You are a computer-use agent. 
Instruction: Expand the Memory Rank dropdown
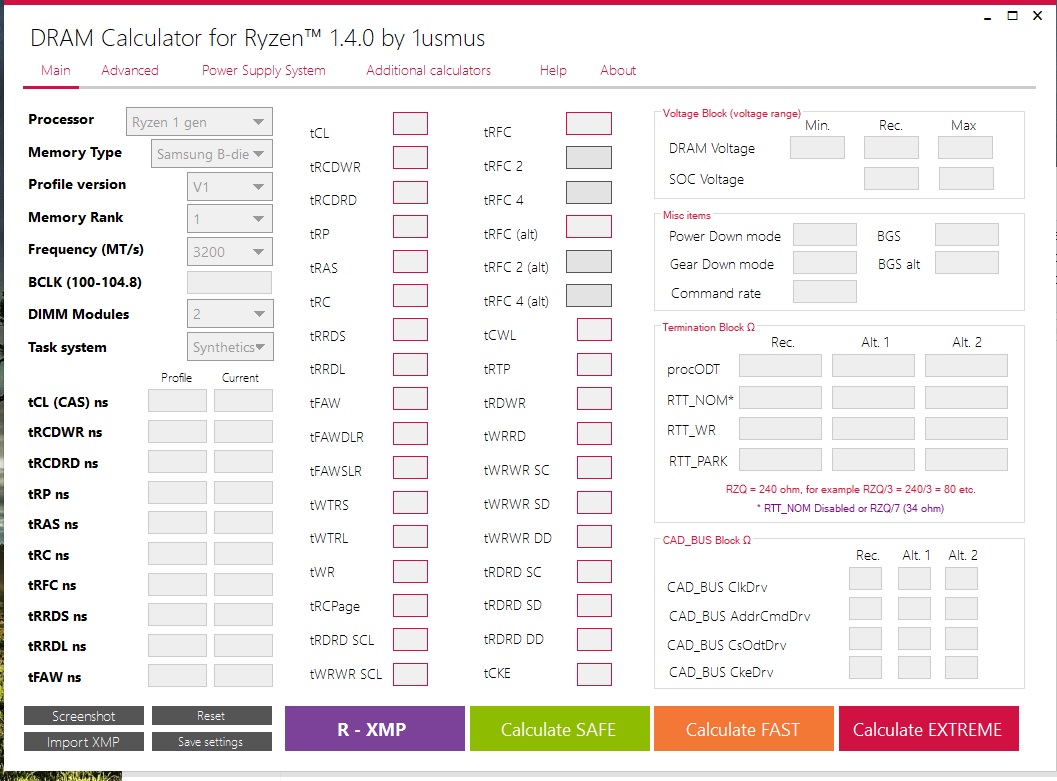[229, 219]
